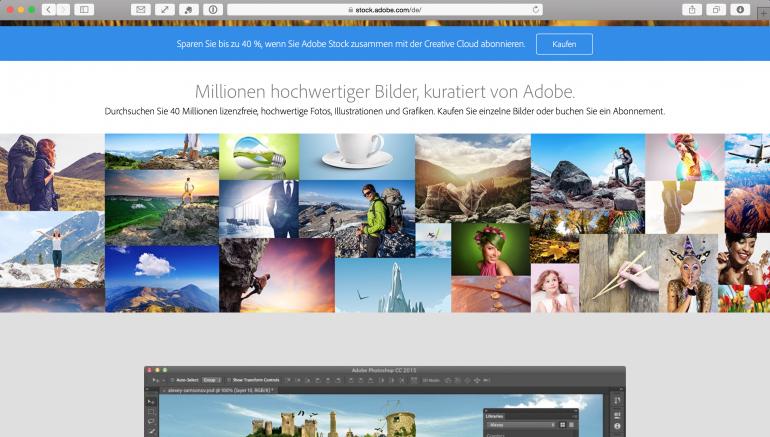Open the rock climber against sunset sky photo
Viewport: 770px width, 437px height.
click(x=277, y=275)
